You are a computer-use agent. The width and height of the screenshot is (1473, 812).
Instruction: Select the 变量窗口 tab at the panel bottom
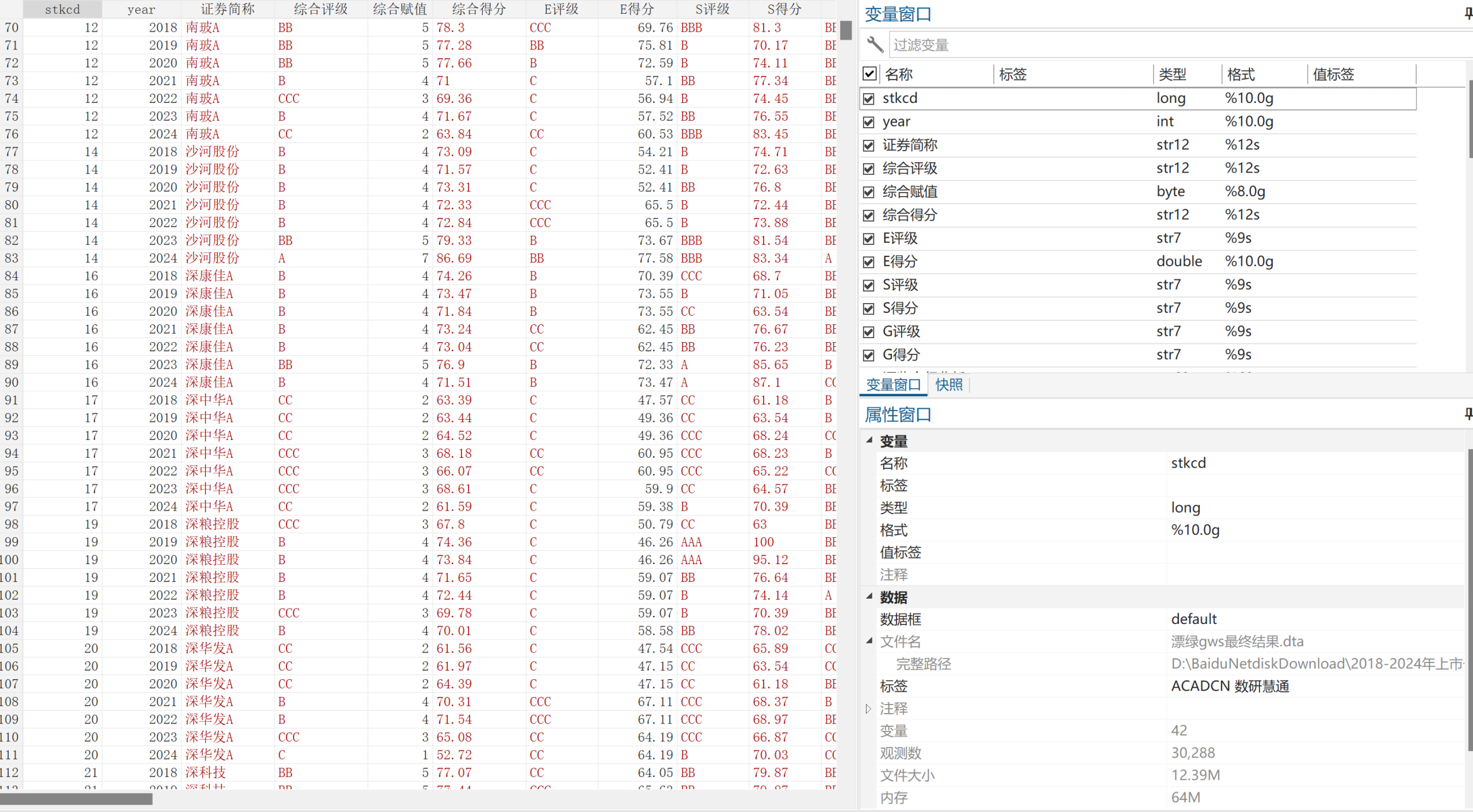(893, 385)
